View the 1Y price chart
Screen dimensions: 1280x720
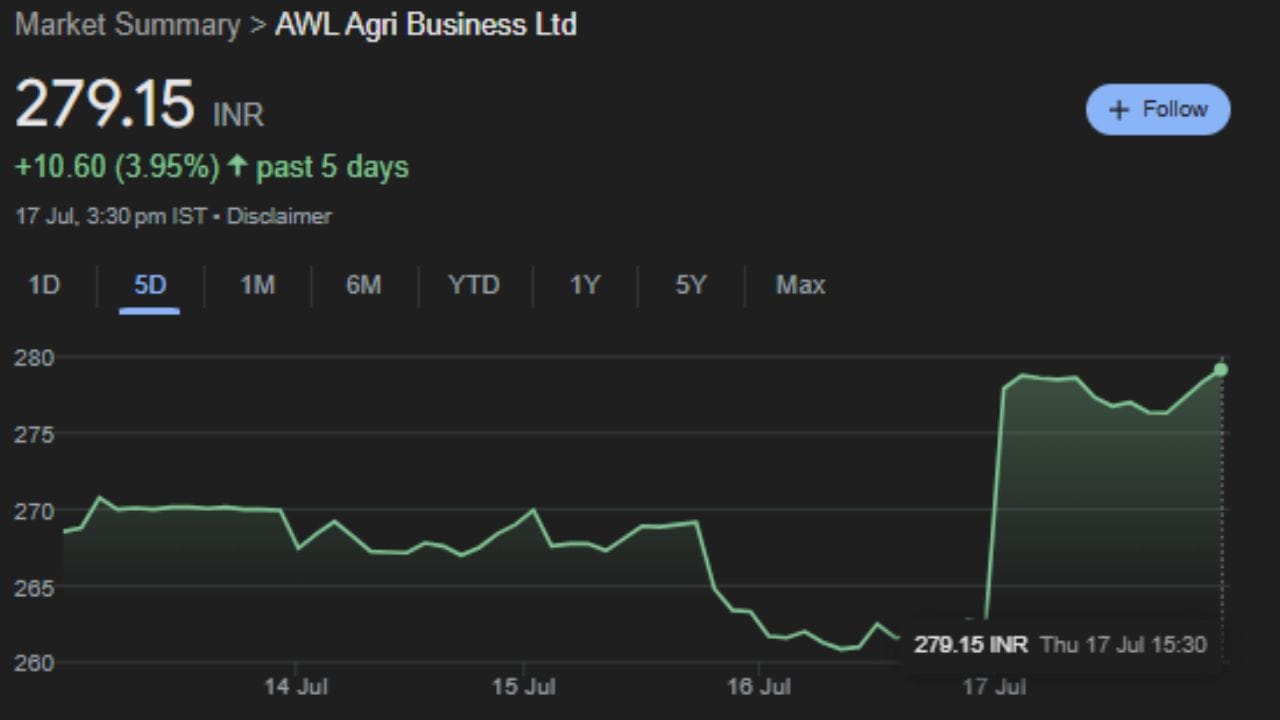[584, 285]
